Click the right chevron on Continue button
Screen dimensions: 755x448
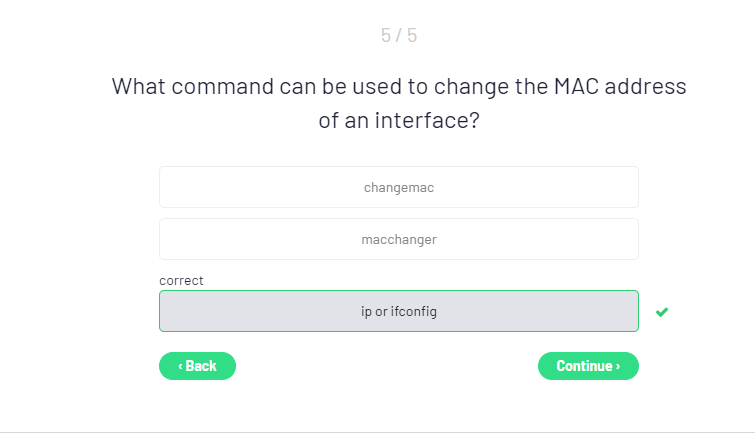[618, 366]
